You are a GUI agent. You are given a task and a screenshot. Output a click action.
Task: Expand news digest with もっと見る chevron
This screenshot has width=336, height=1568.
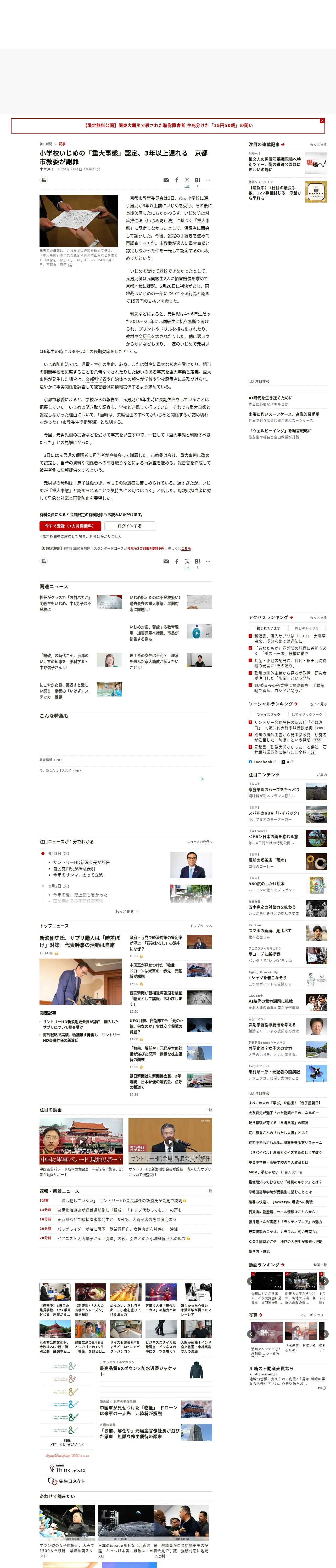(127, 911)
